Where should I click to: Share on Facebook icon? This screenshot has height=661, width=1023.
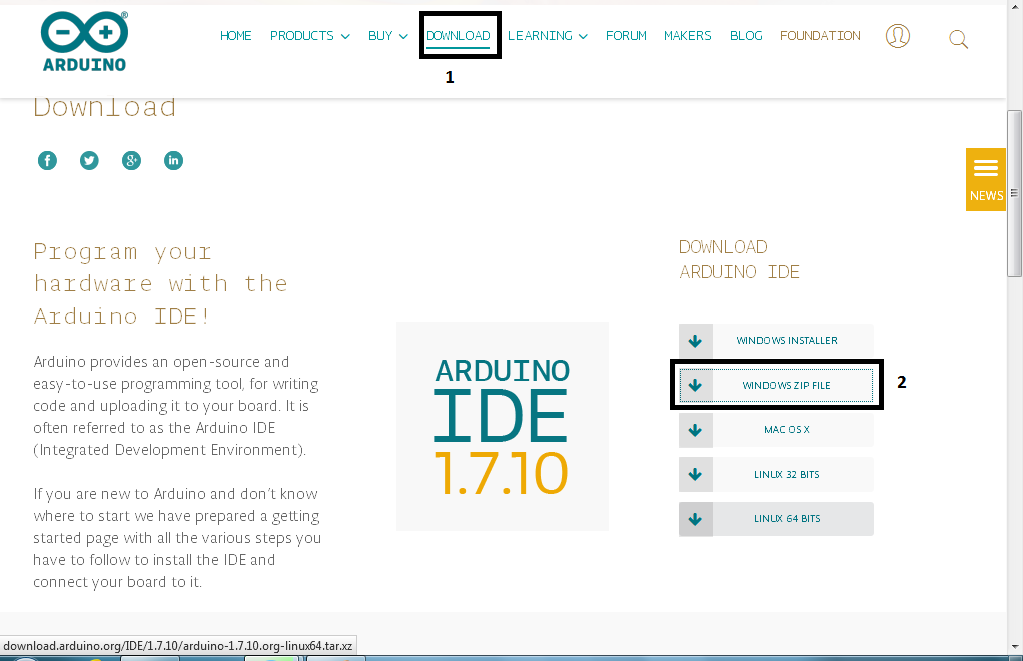(x=47, y=160)
